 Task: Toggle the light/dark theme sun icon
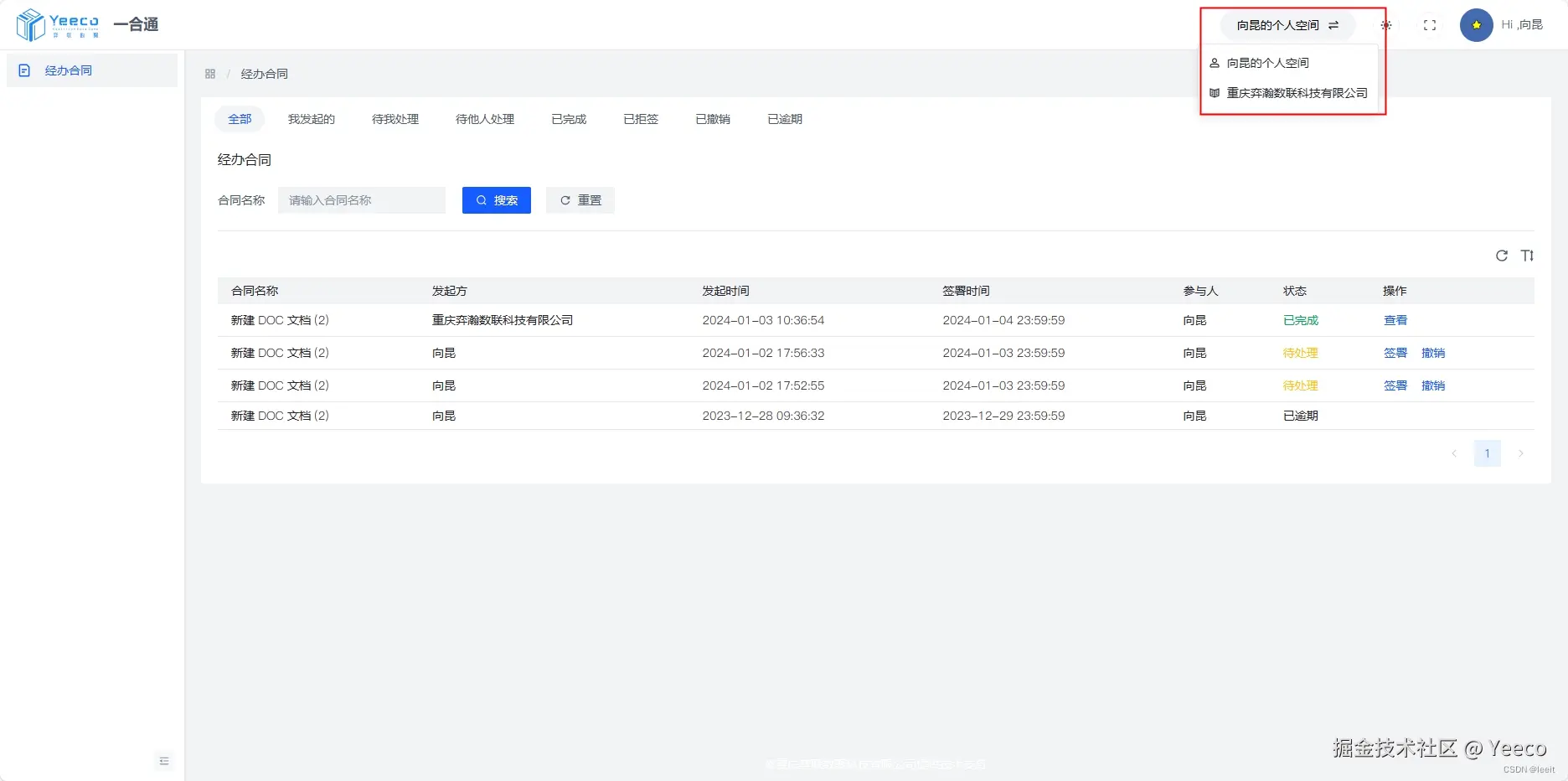click(1386, 25)
